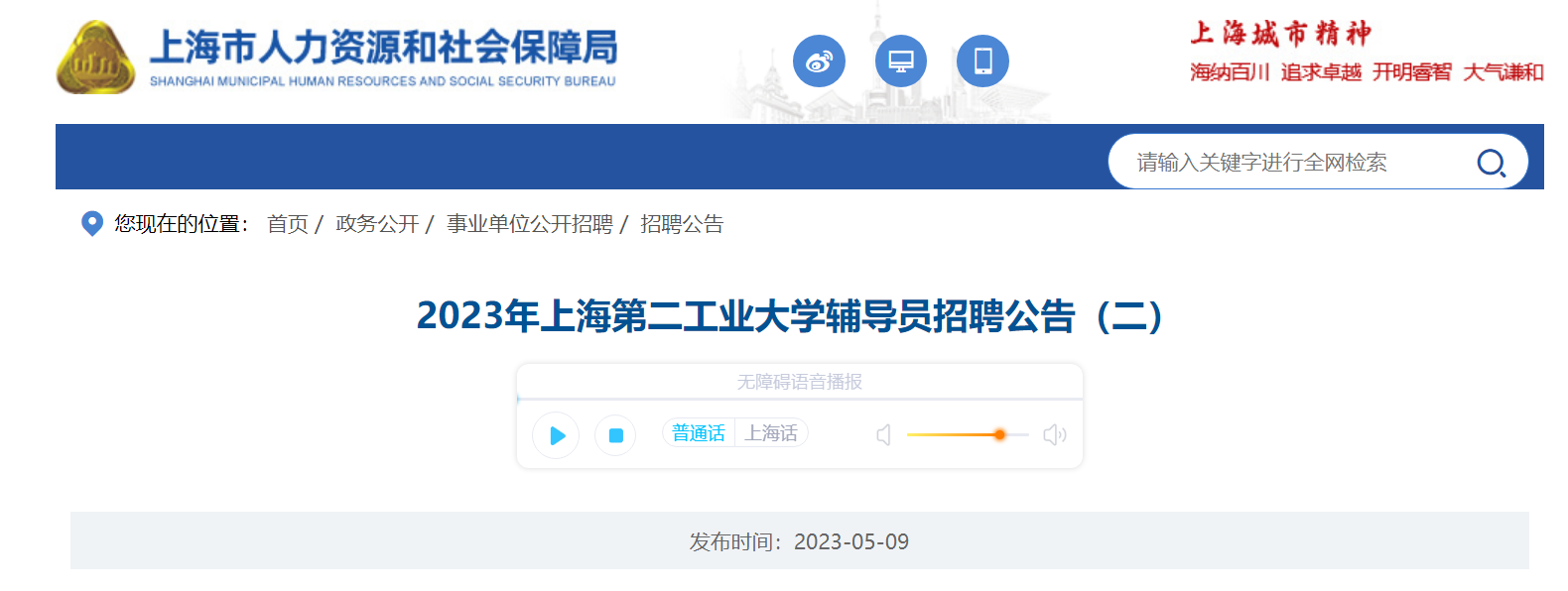
Task: Click the 上海城市精神 slogan heading
Action: (1280, 34)
